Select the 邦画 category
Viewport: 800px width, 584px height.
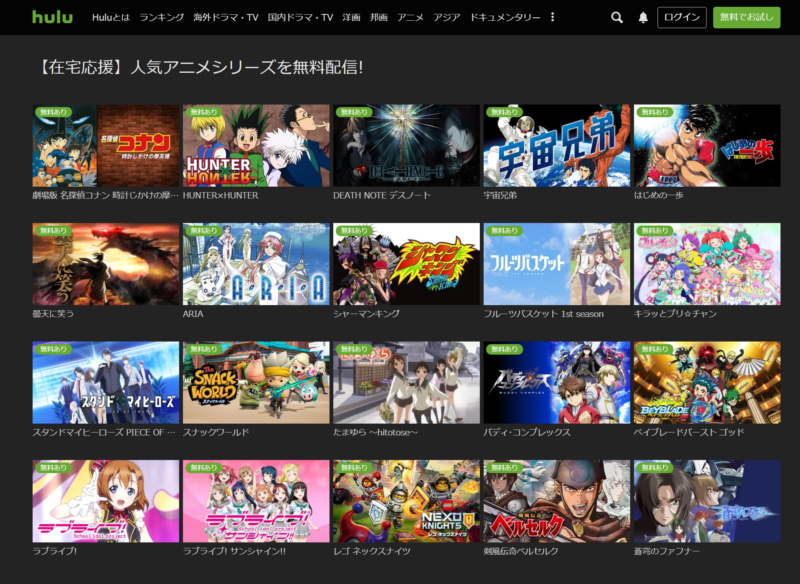click(x=379, y=17)
